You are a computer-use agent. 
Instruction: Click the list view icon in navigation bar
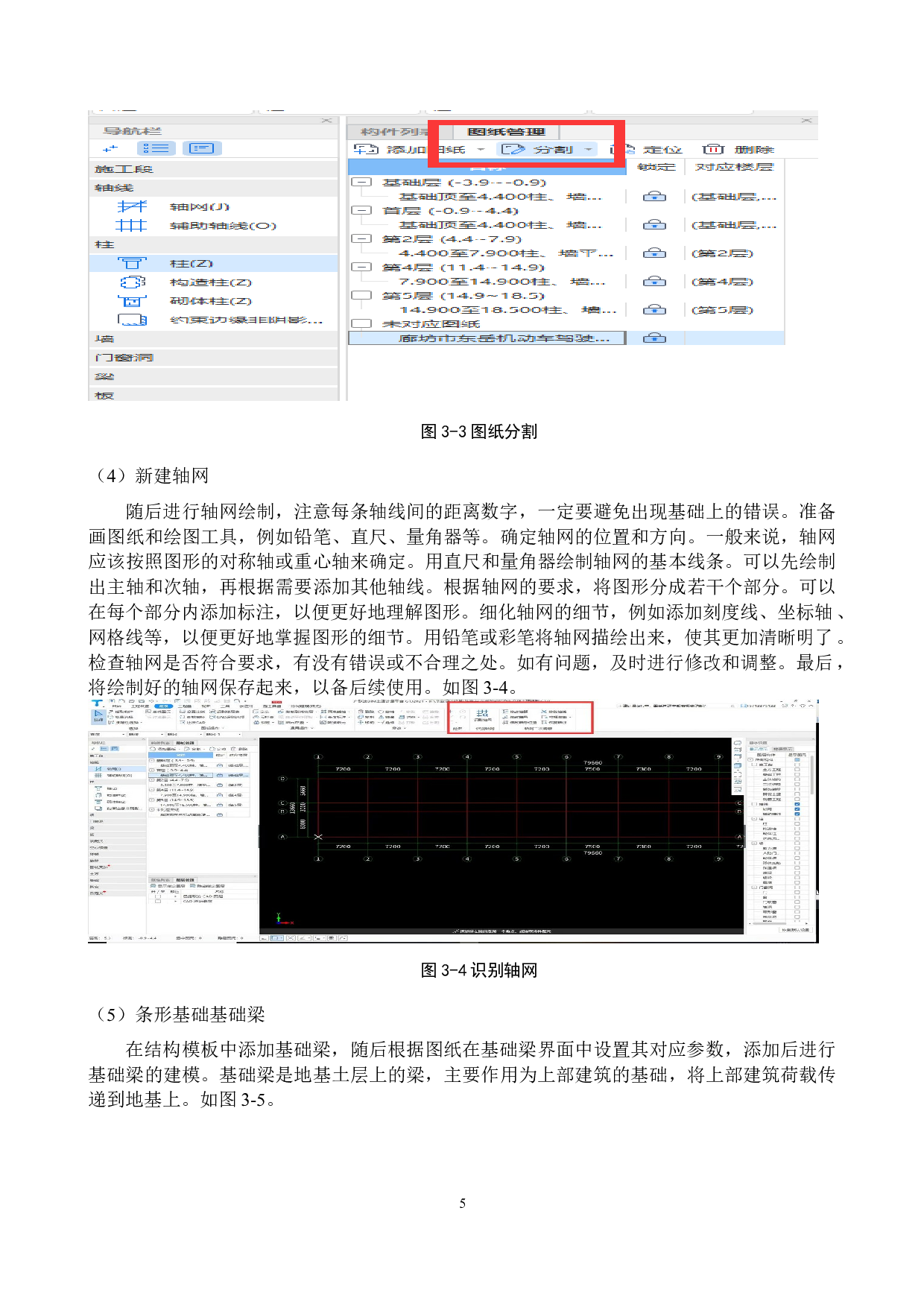(x=157, y=149)
